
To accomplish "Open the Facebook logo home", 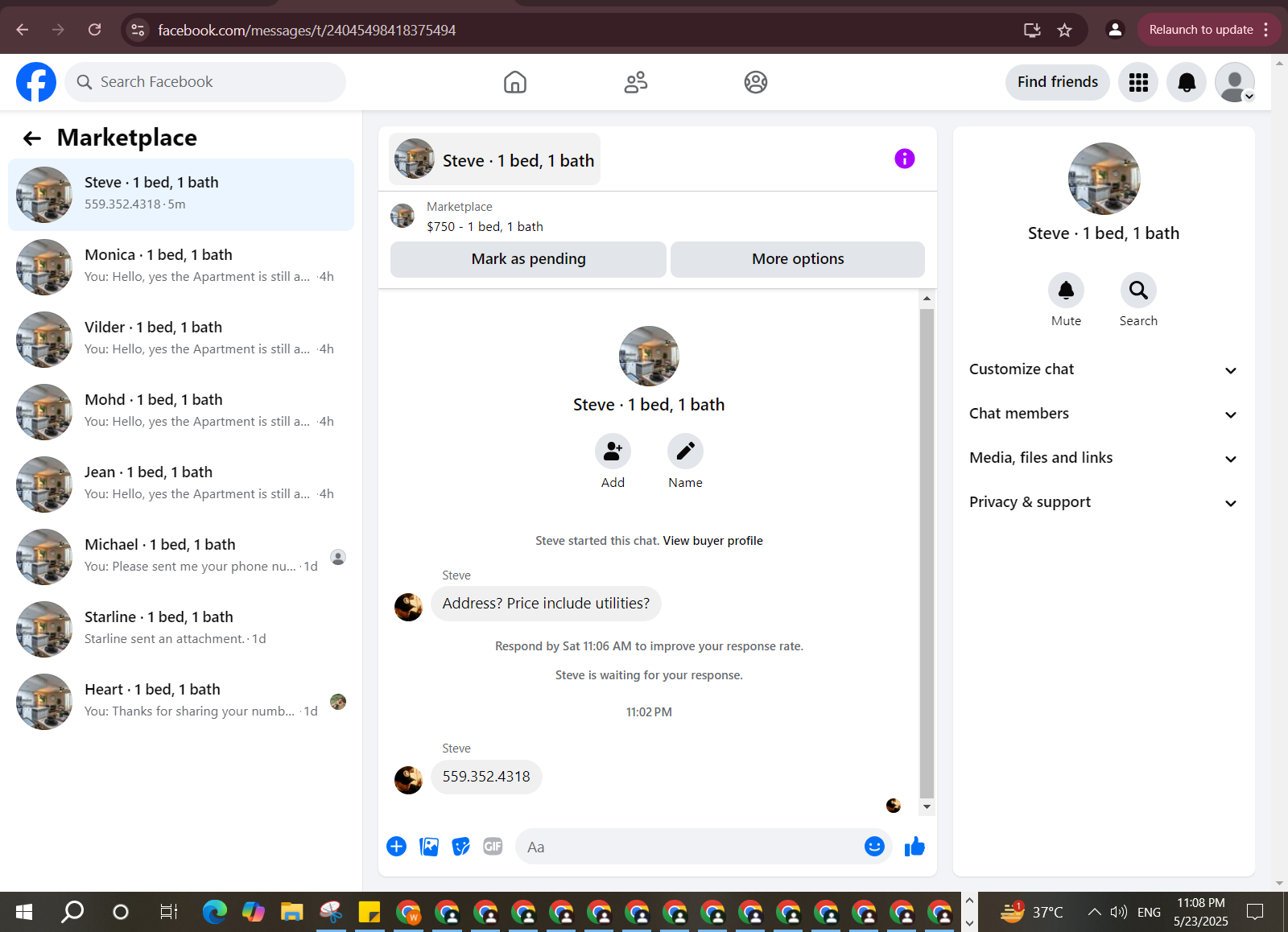I will [36, 82].
